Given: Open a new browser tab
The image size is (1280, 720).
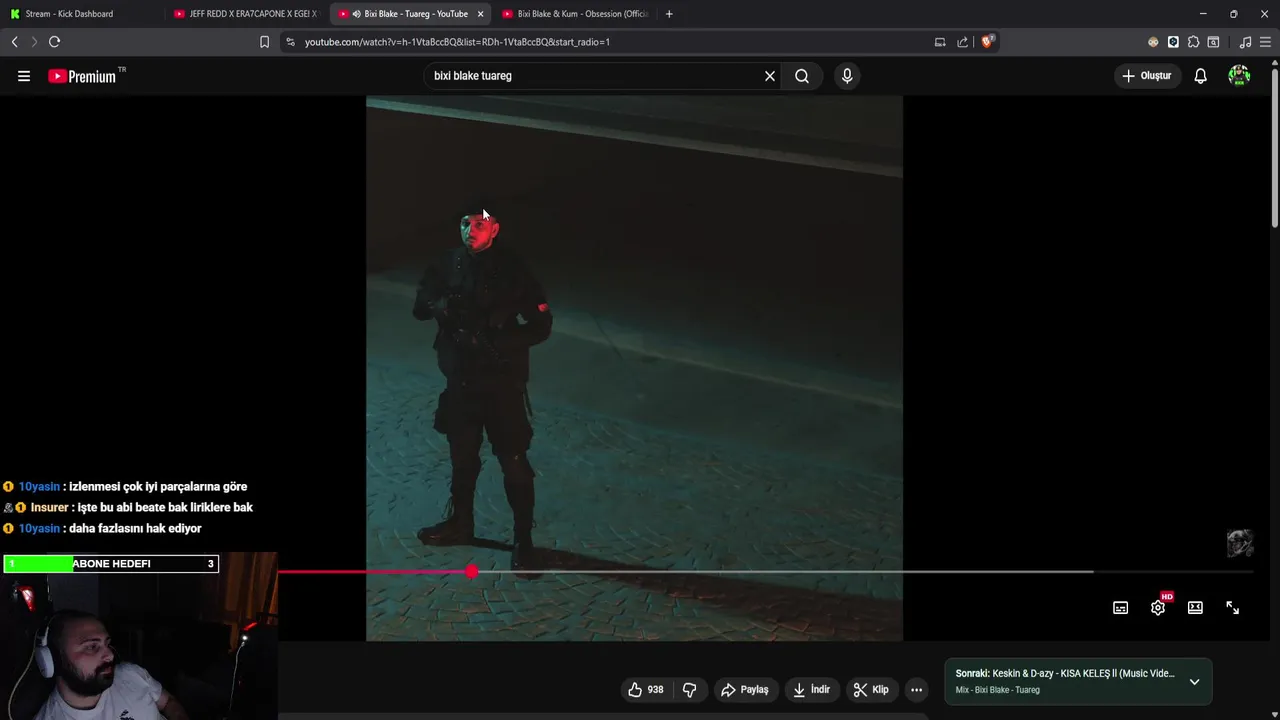Looking at the screenshot, I should click(x=669, y=14).
